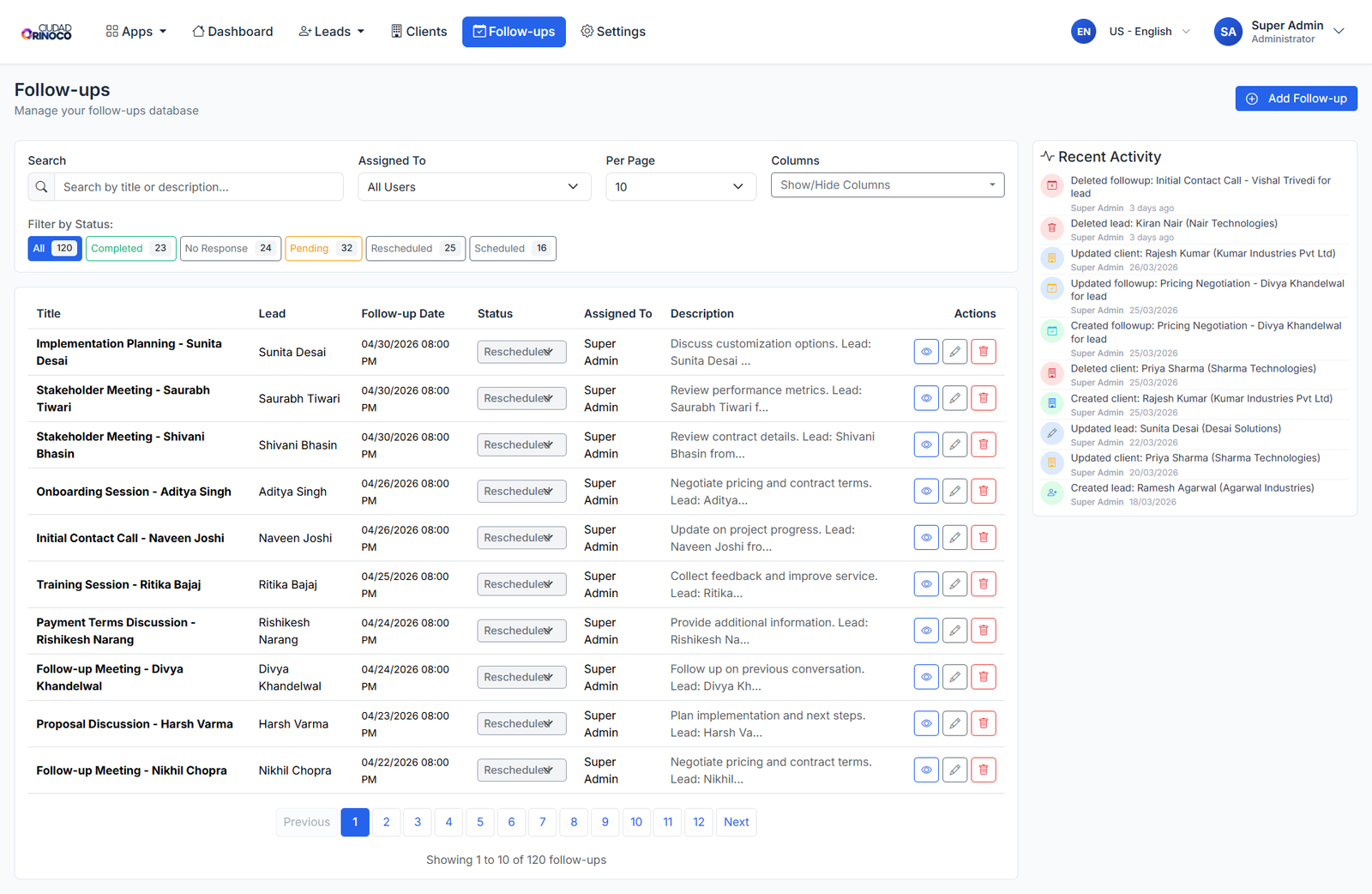Go to pagination page 2
Screen dimensions: 1372x894
click(386, 822)
